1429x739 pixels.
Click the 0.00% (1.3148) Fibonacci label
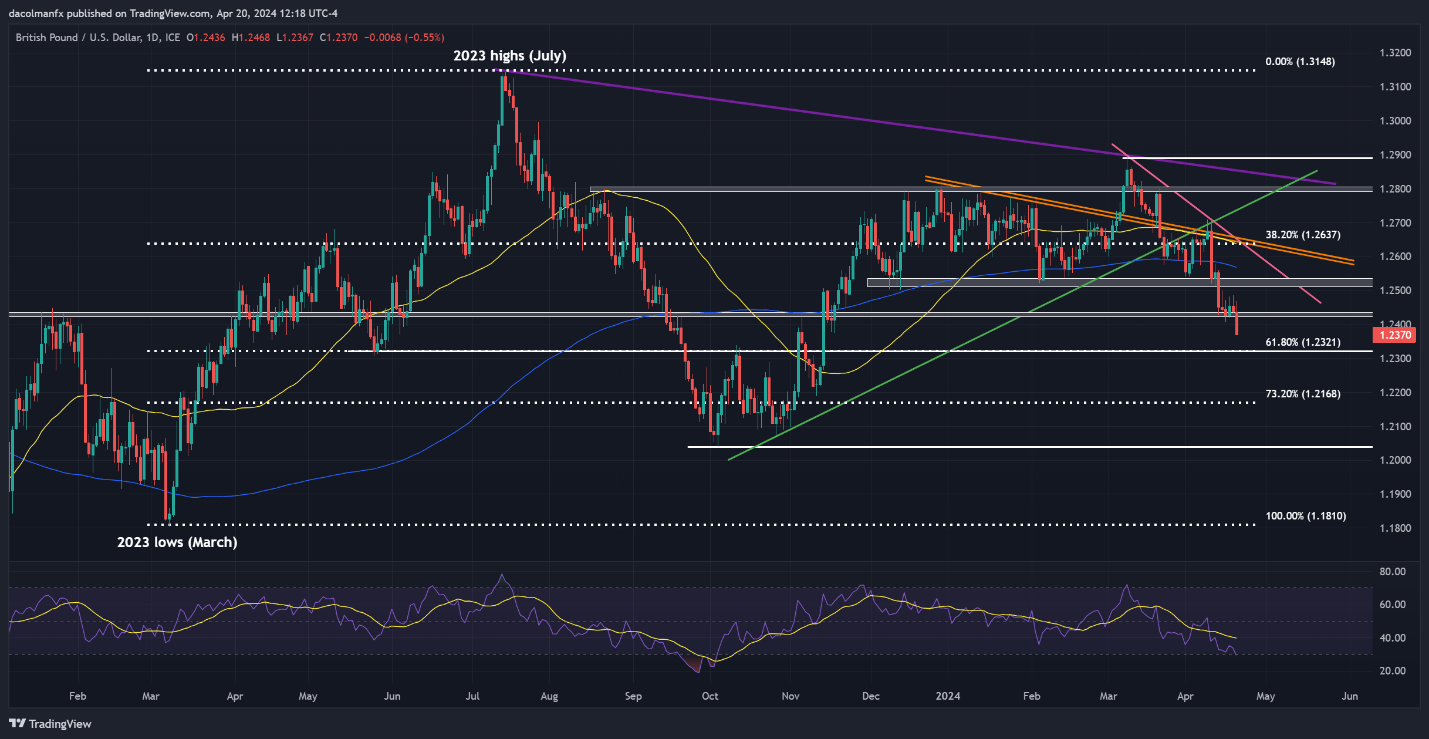[1300, 61]
